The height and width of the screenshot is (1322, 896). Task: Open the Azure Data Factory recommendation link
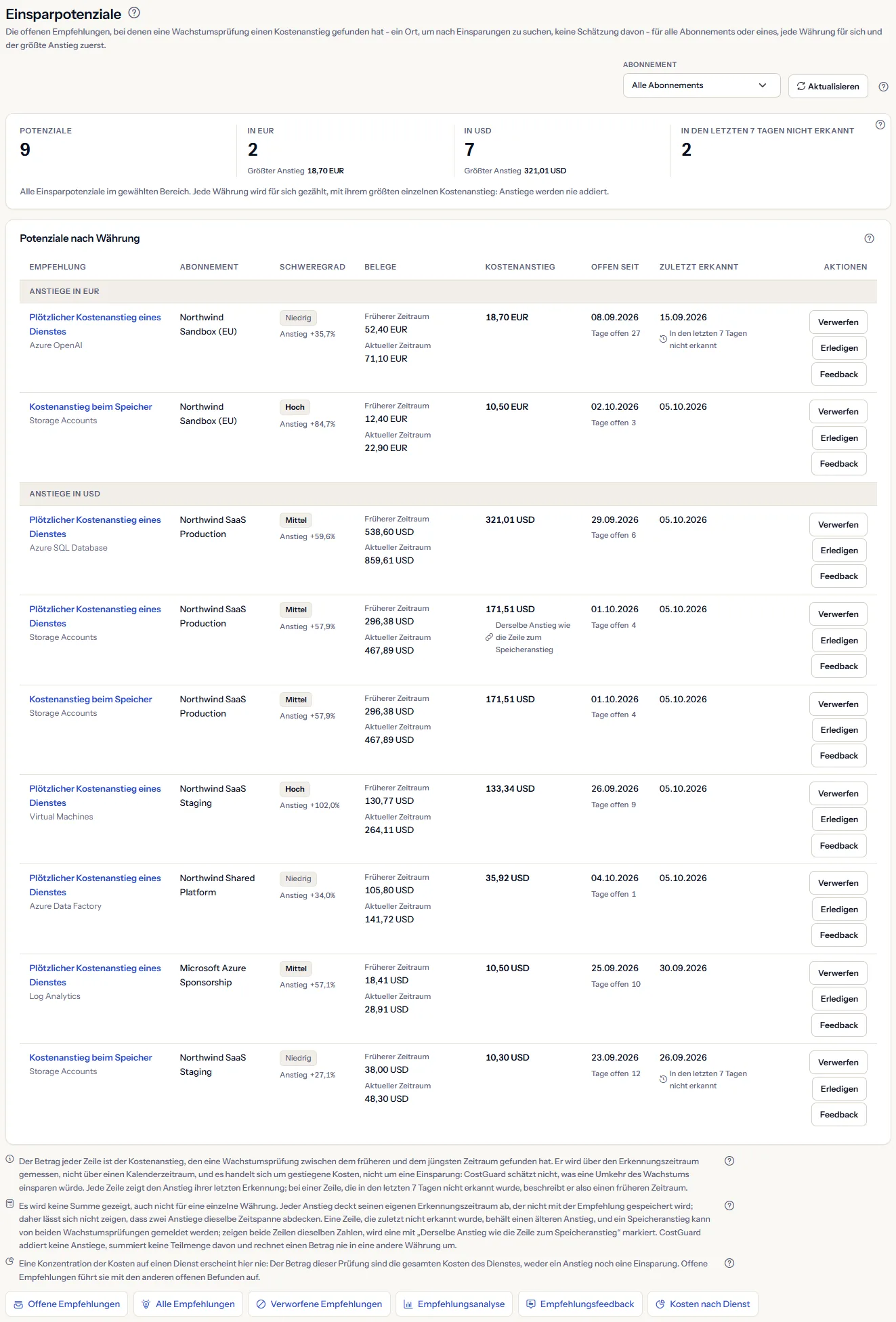95,885
